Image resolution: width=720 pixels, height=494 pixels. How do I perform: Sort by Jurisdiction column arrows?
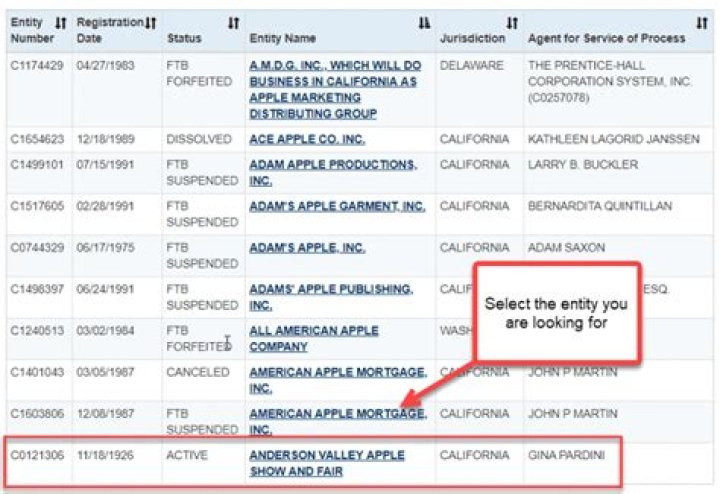pos(511,22)
